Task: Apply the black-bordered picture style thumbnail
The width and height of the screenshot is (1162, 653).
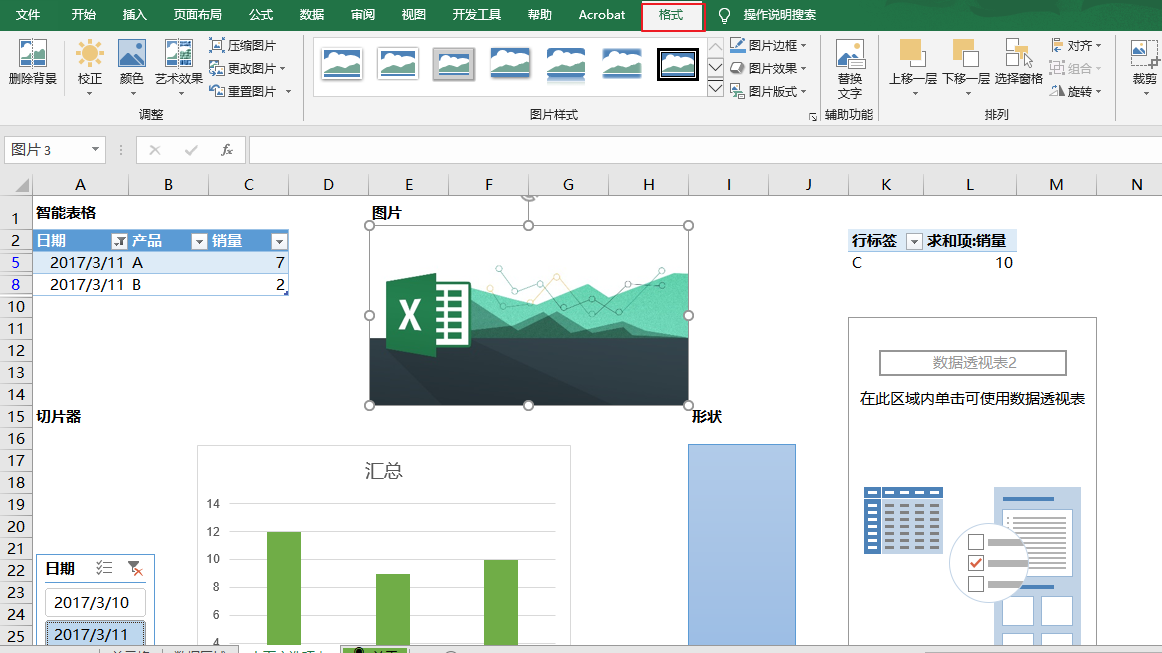Action: point(677,64)
